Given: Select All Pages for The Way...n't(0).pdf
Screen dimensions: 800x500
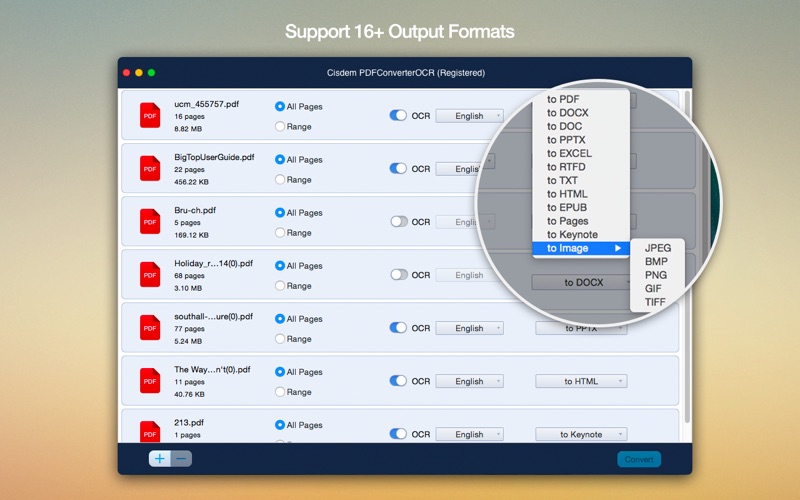Looking at the screenshot, I should [280, 371].
